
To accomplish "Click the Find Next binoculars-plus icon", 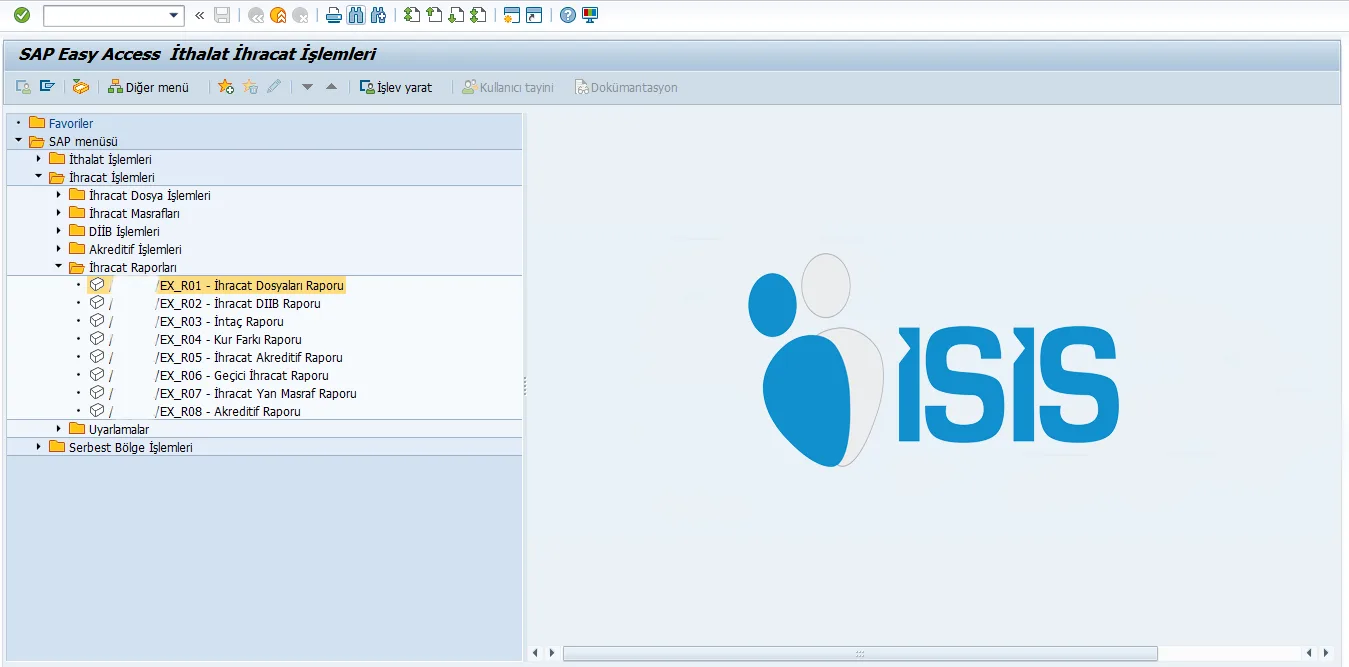I will tap(378, 15).
